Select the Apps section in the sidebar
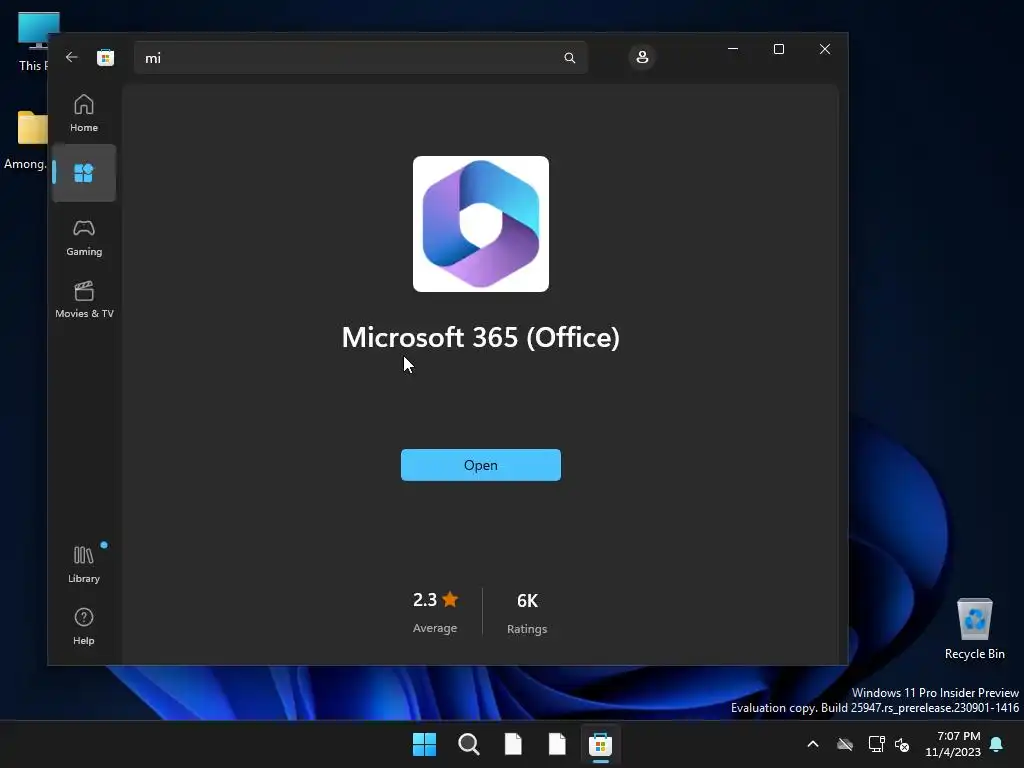Screen dimensions: 1024x768 pyautogui.click(x=84, y=173)
